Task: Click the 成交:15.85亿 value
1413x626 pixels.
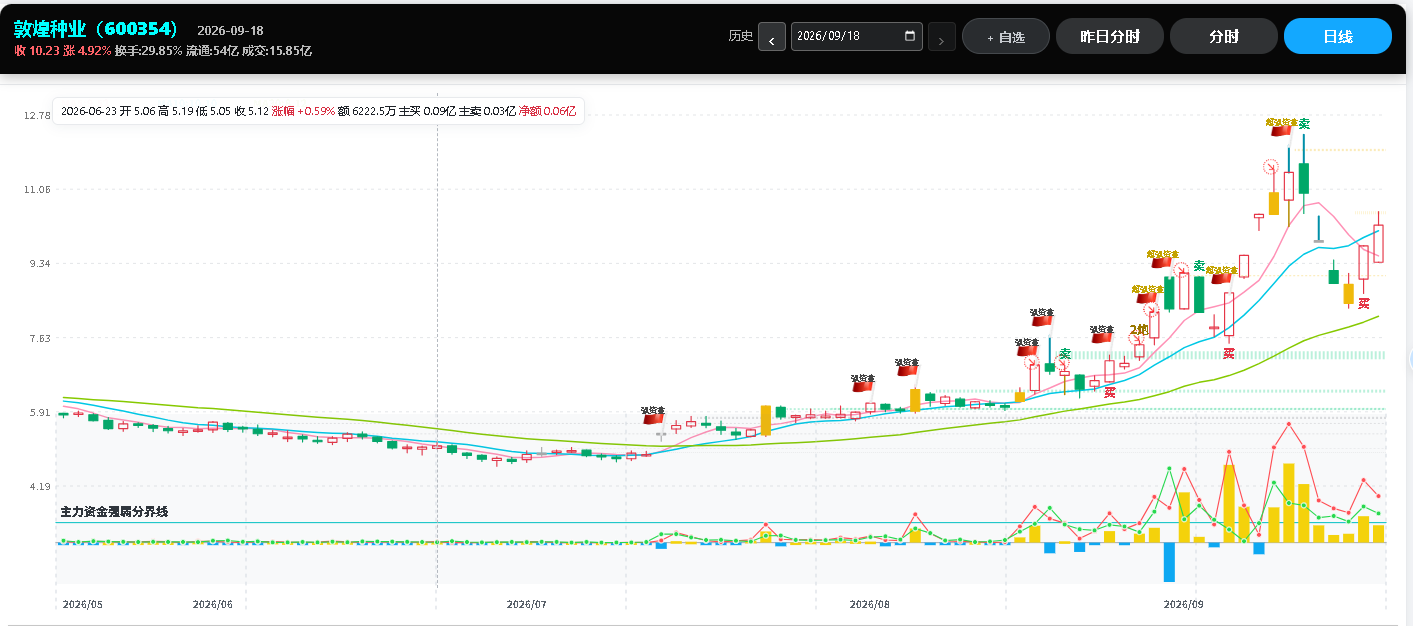Action: (x=277, y=50)
